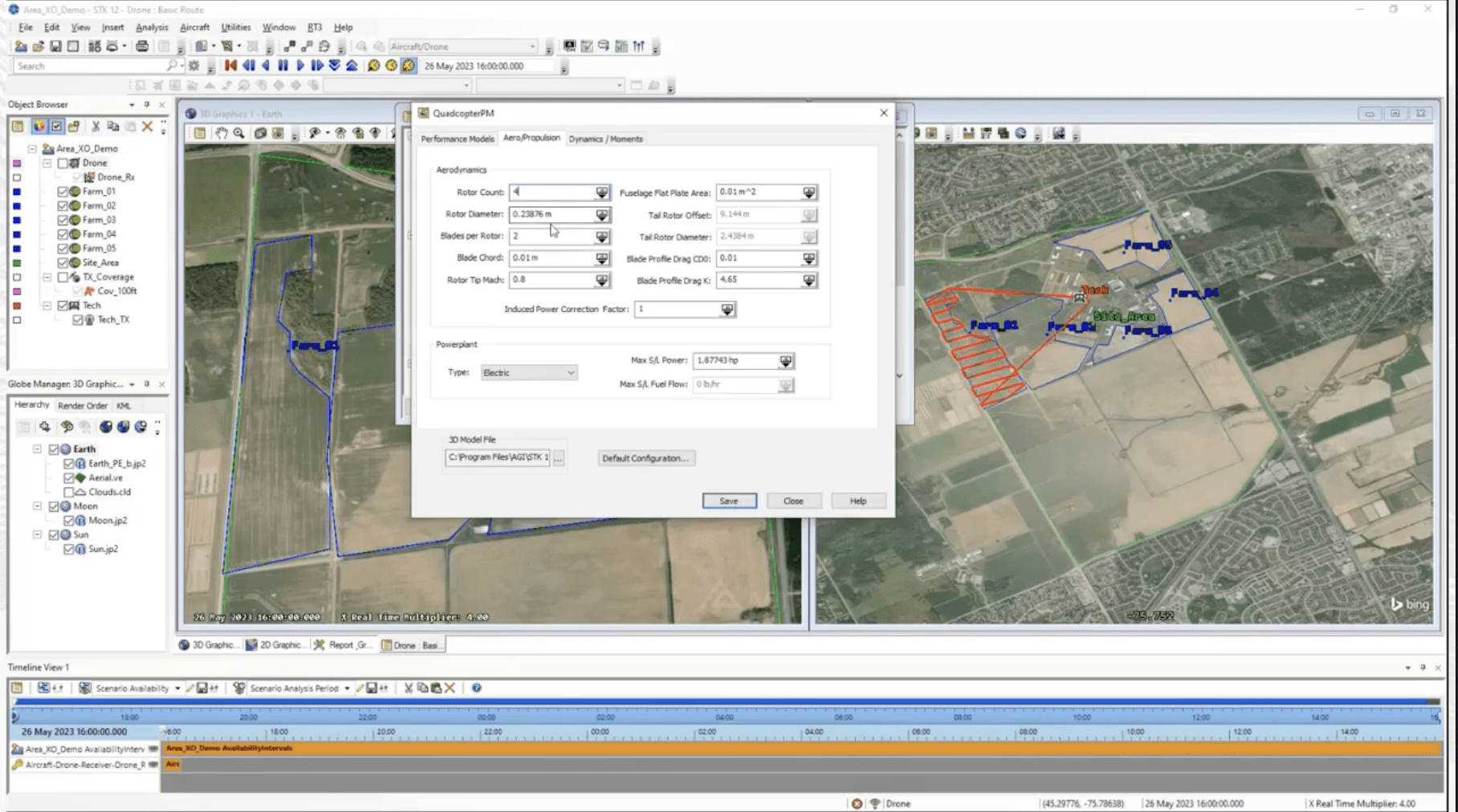
Task: Click the Default Configuration button
Action: 646,457
